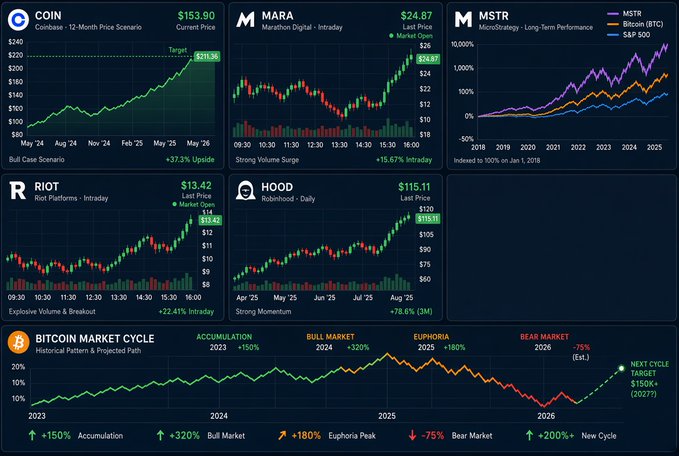This screenshot has width=679, height=456.
Task: Click the Strong Volume Surge caption
Action: 267,160
